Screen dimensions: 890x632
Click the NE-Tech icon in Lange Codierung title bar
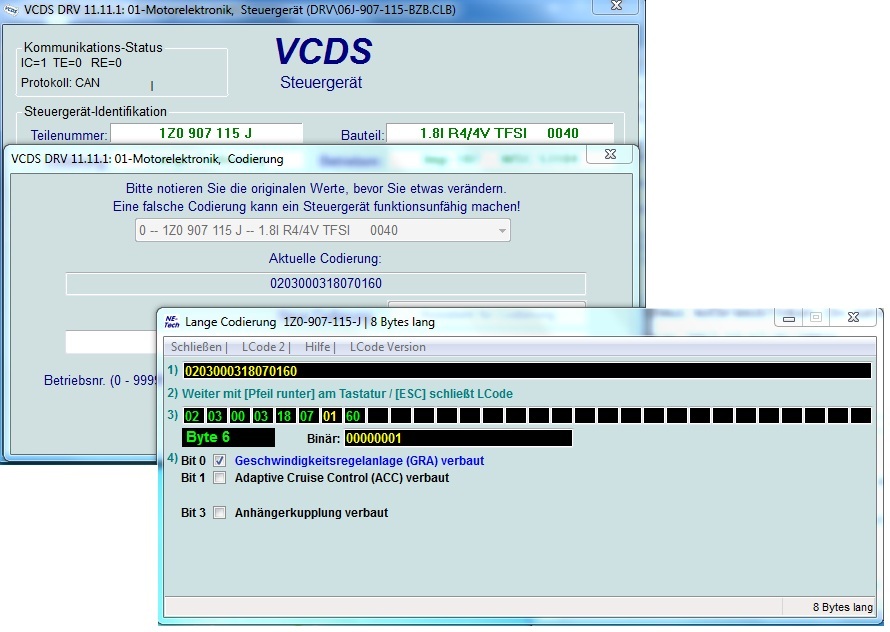click(x=171, y=322)
